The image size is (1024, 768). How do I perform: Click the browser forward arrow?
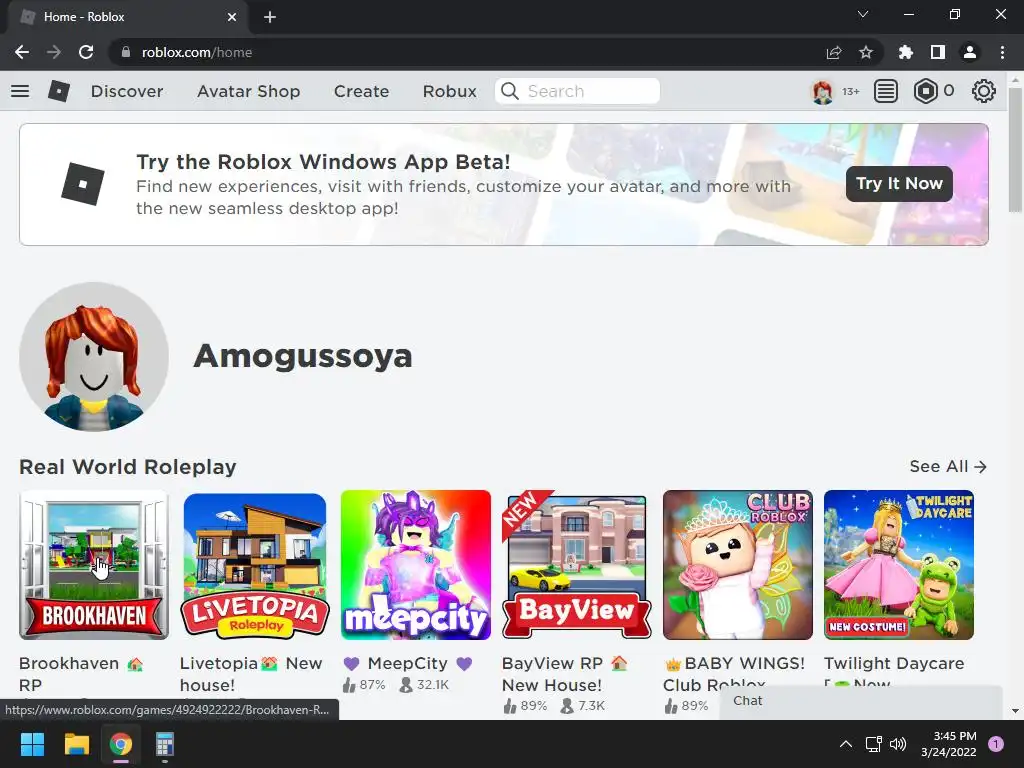click(54, 52)
